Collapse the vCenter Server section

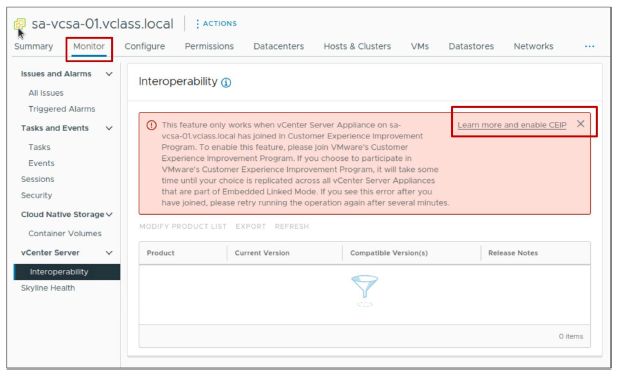(x=109, y=253)
